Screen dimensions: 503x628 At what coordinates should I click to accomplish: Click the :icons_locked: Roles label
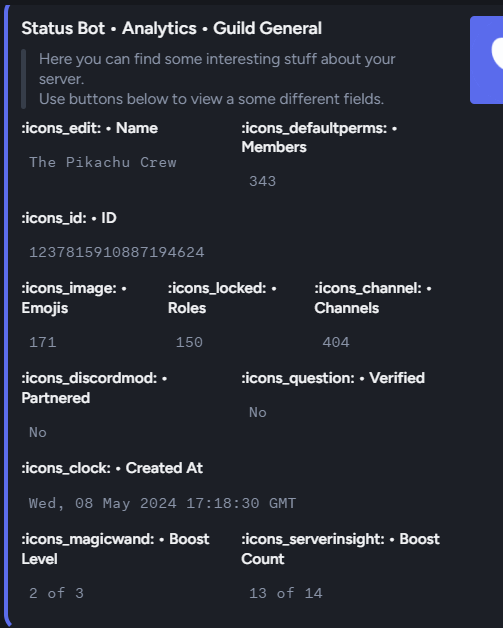pyautogui.click(x=222, y=298)
